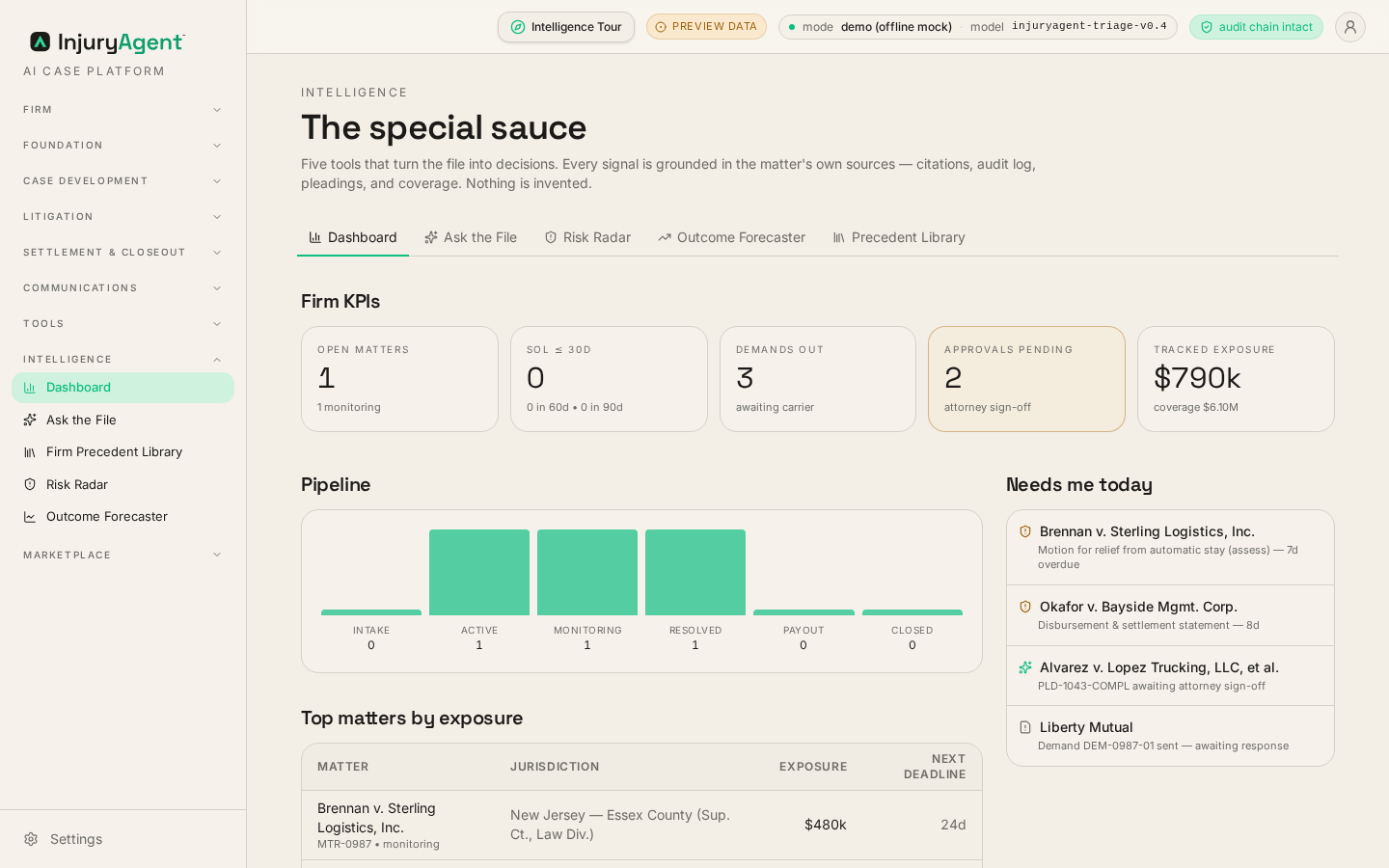The height and width of the screenshot is (868, 1389).
Task: Start the Intelligence Tour
Action: [x=566, y=27]
